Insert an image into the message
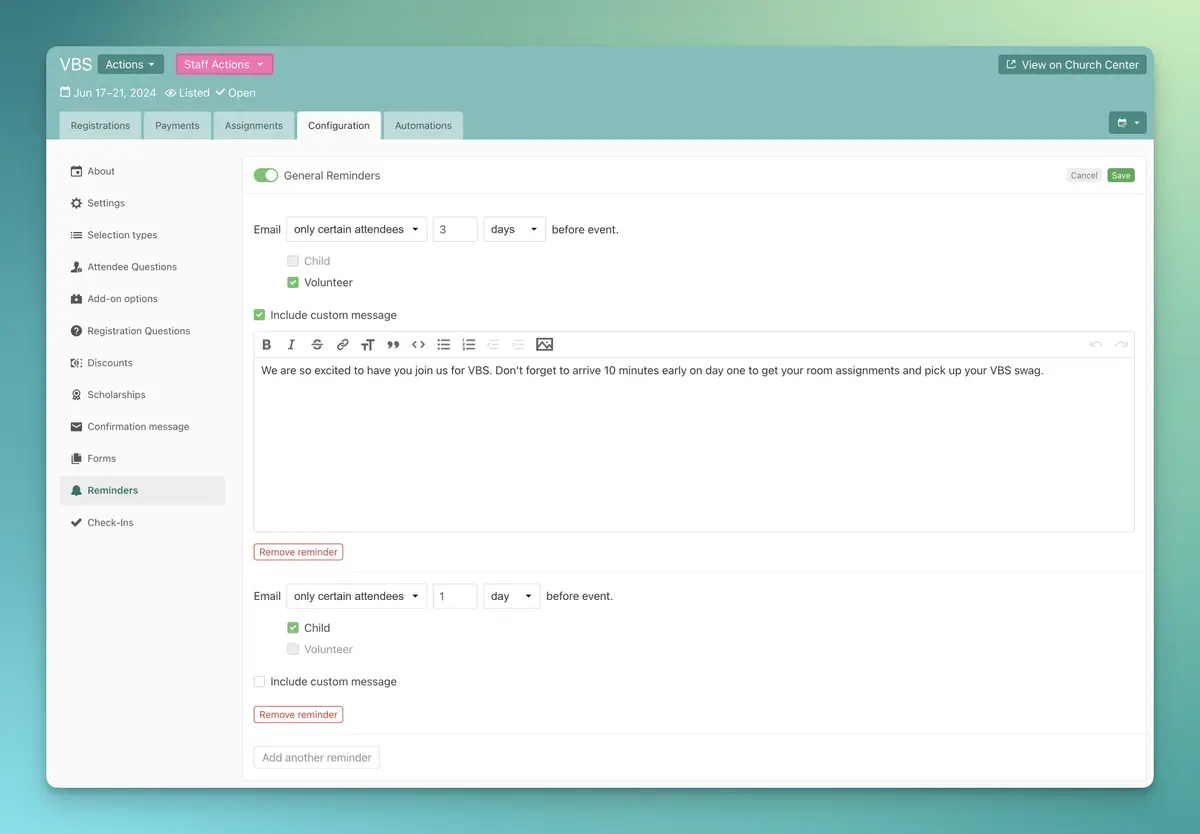1200x834 pixels. click(544, 345)
